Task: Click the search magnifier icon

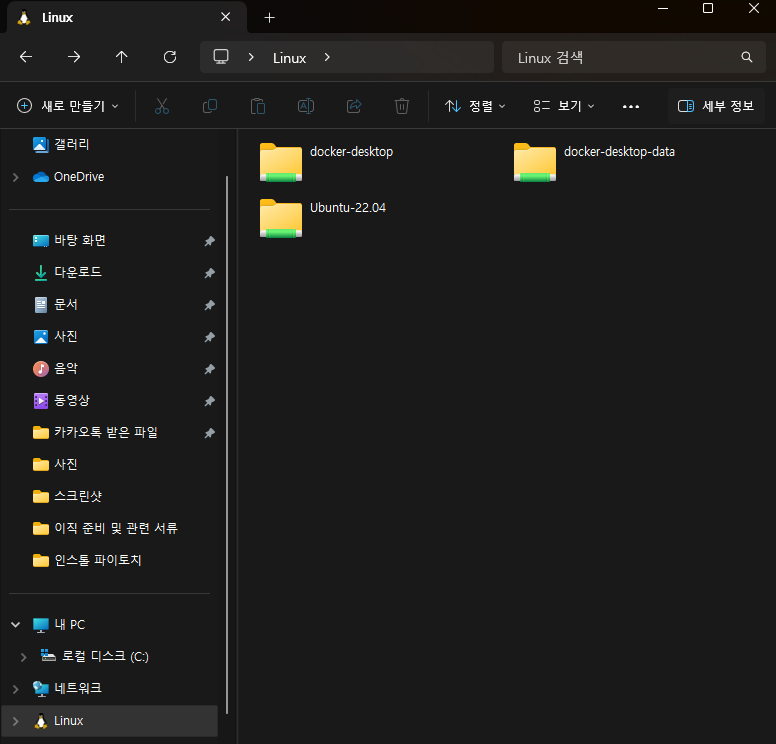Action: tap(746, 57)
